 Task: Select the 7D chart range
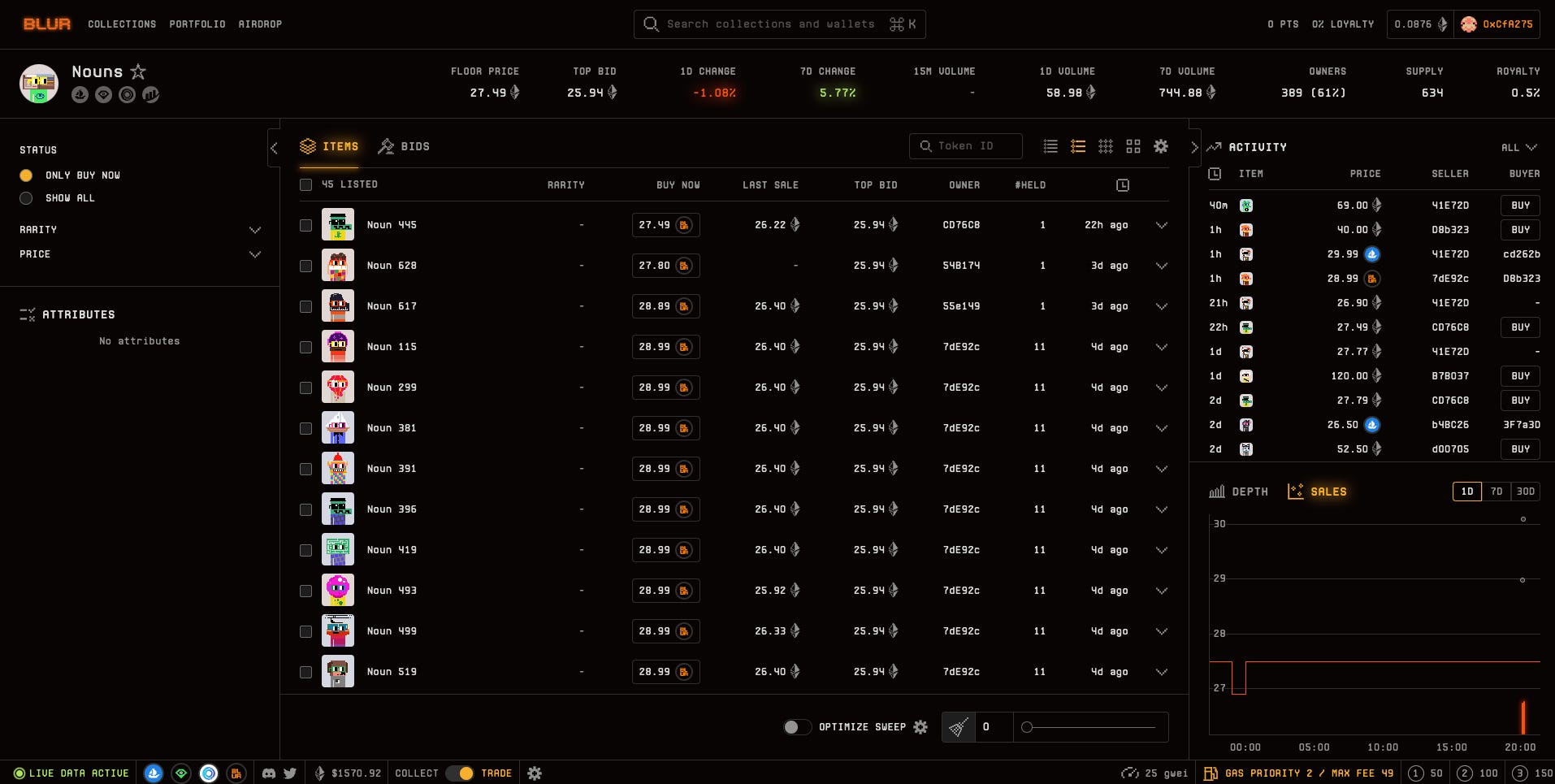point(1497,492)
